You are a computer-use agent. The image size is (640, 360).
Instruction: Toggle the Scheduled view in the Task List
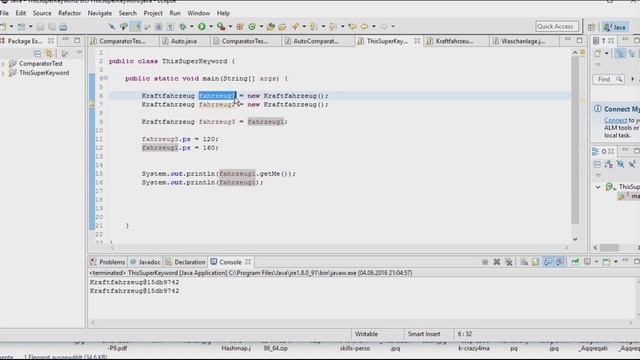coord(632,53)
